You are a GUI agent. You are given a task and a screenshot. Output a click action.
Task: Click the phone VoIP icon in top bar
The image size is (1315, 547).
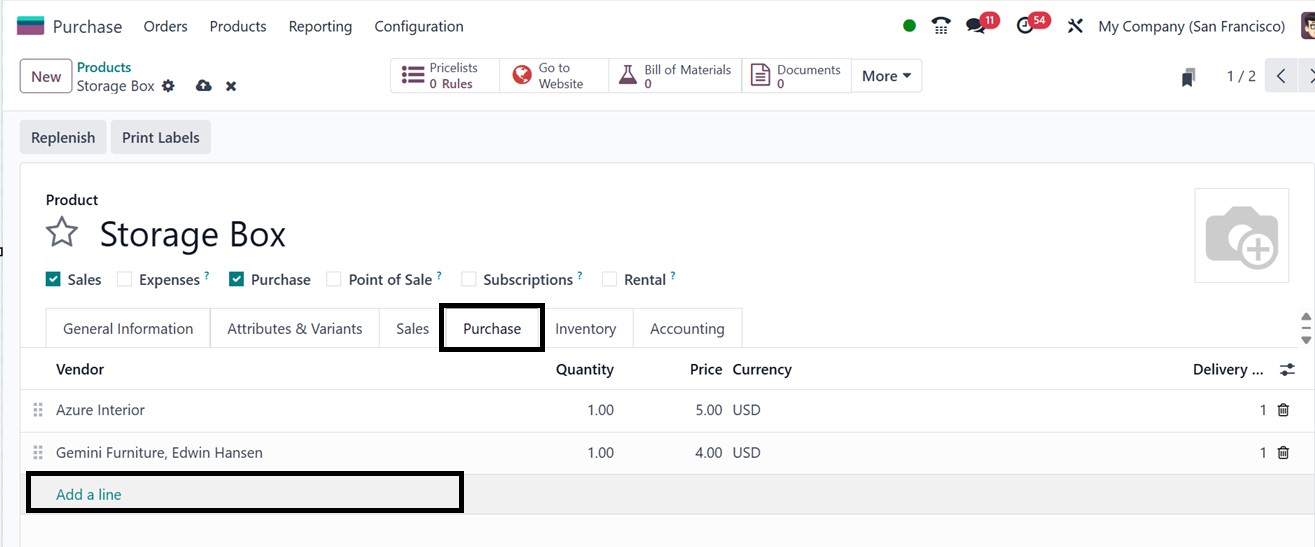click(x=940, y=26)
